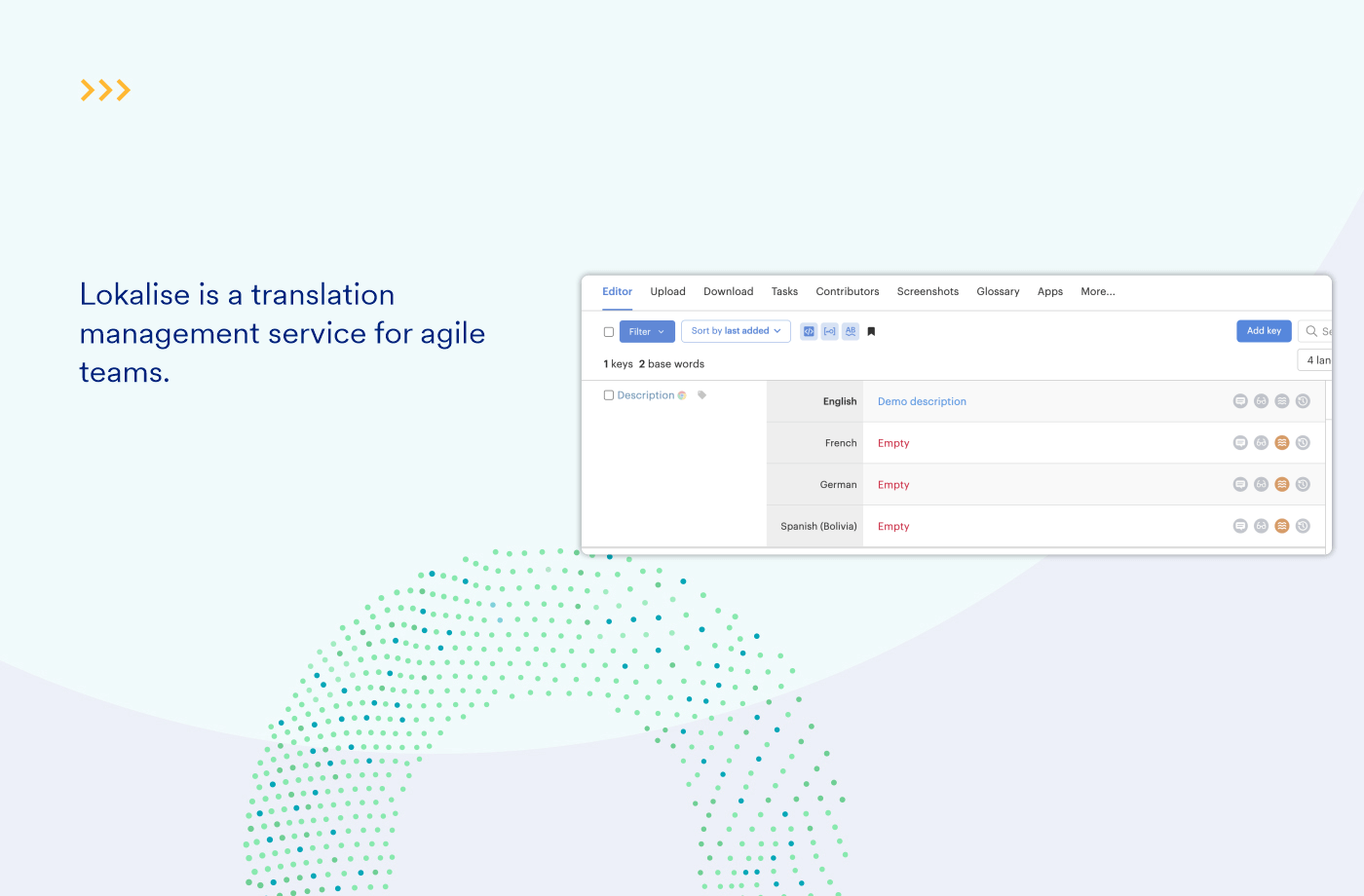Open the history clock icon on the English row
The height and width of the screenshot is (896, 1364).
pyautogui.click(x=1303, y=401)
